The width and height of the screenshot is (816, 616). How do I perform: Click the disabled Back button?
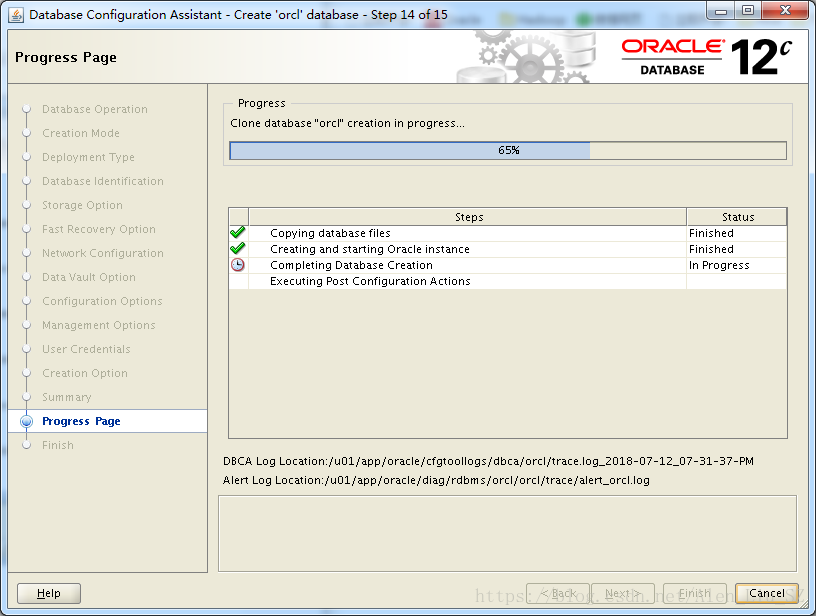[558, 593]
